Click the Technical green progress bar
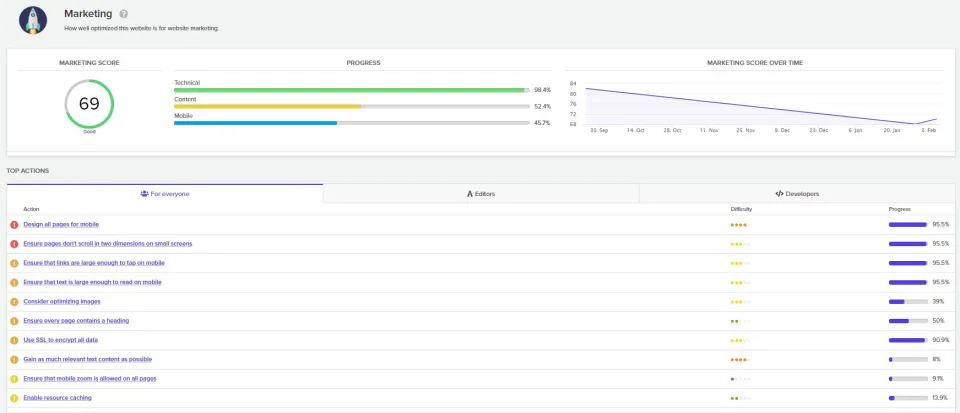Screen dimensions: 960x413 tap(351, 90)
